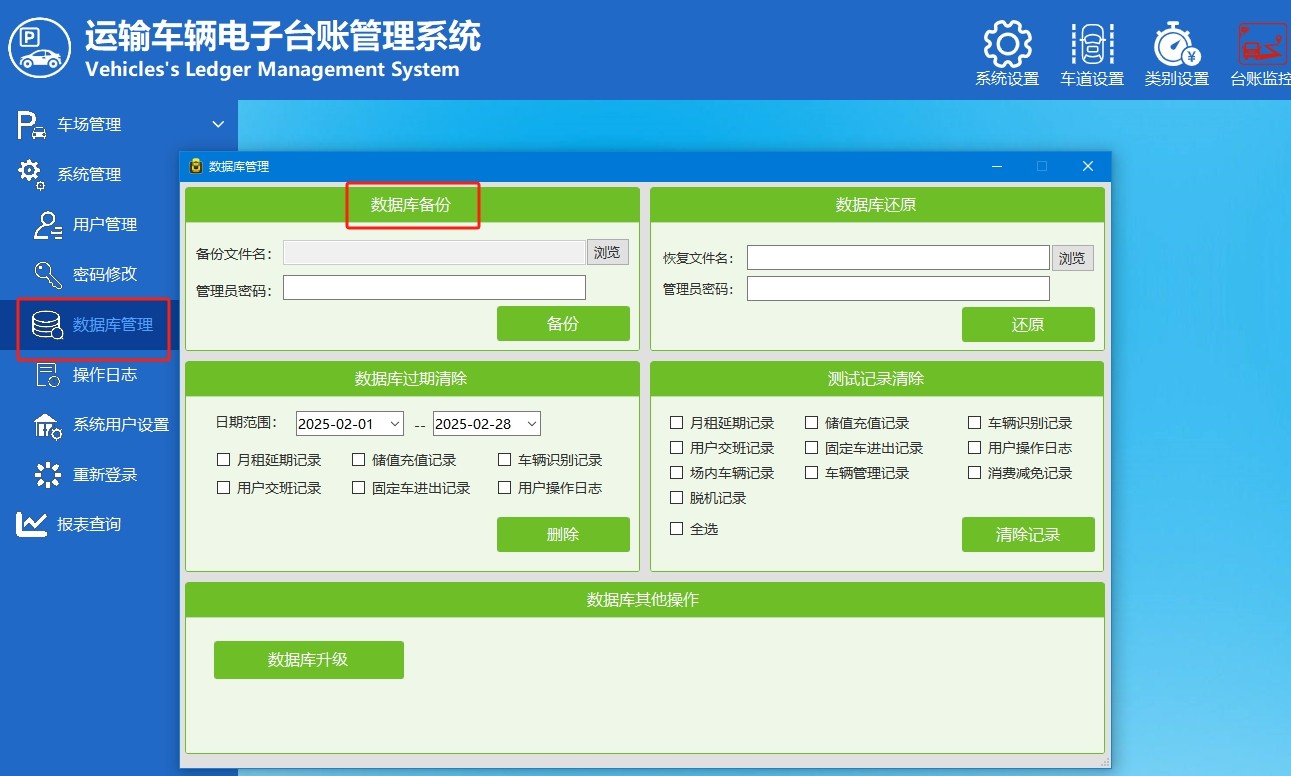Click the 车道设置 lane icon
Screen dimensions: 1291x776
click(x=1092, y=46)
